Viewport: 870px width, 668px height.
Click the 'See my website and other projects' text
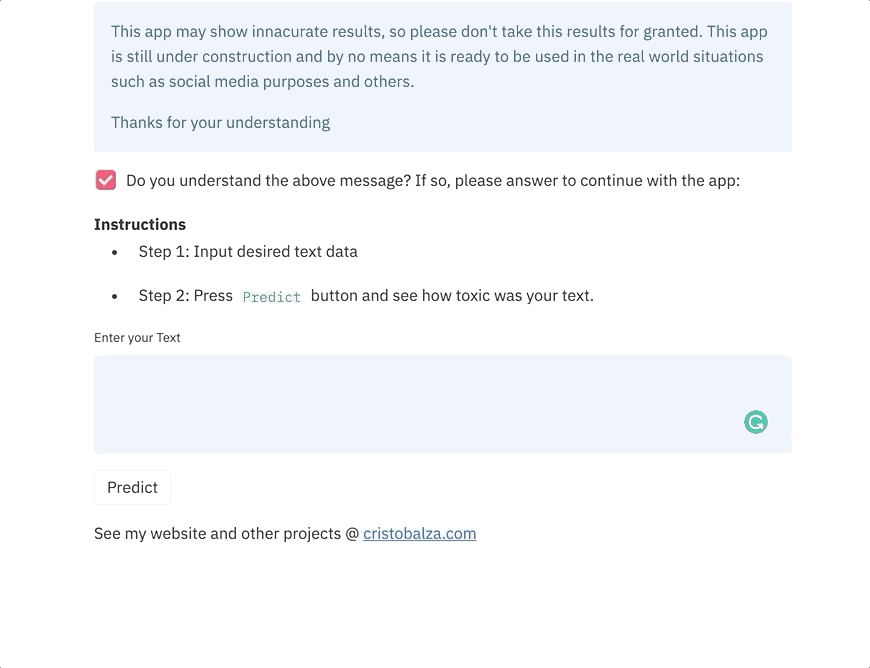click(x=218, y=534)
